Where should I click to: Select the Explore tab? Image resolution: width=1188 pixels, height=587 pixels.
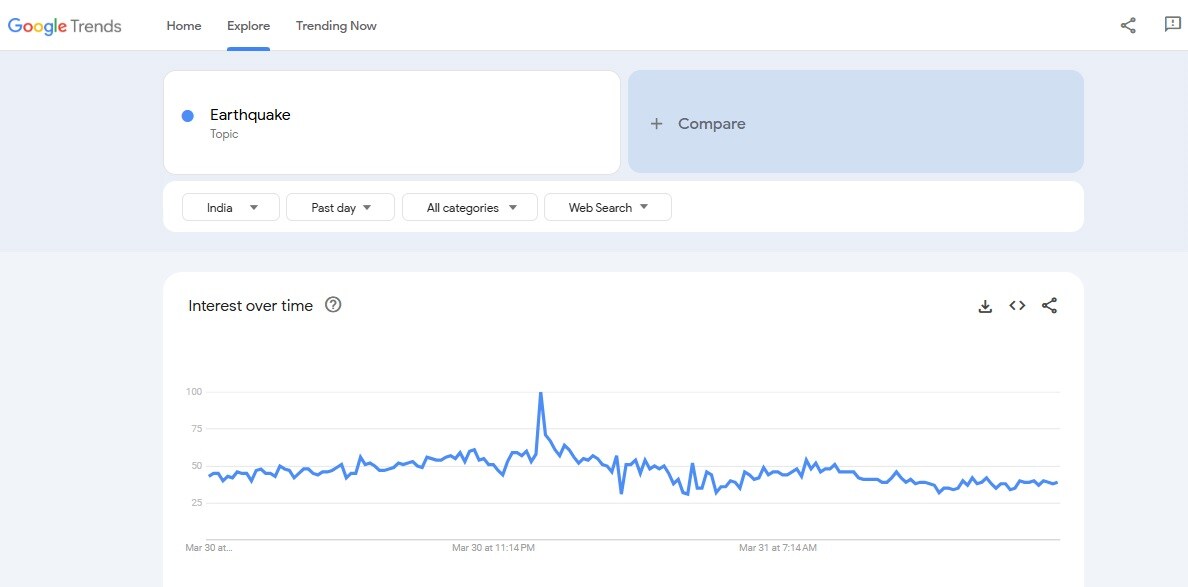(x=248, y=26)
